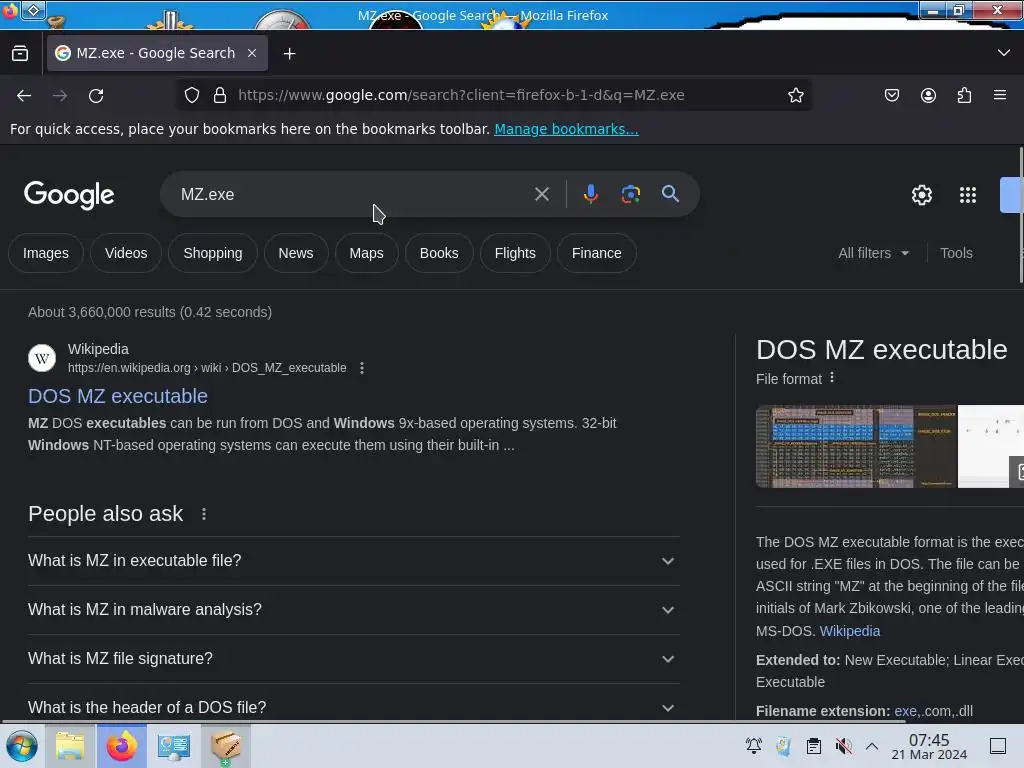Reload the current page

click(96, 95)
